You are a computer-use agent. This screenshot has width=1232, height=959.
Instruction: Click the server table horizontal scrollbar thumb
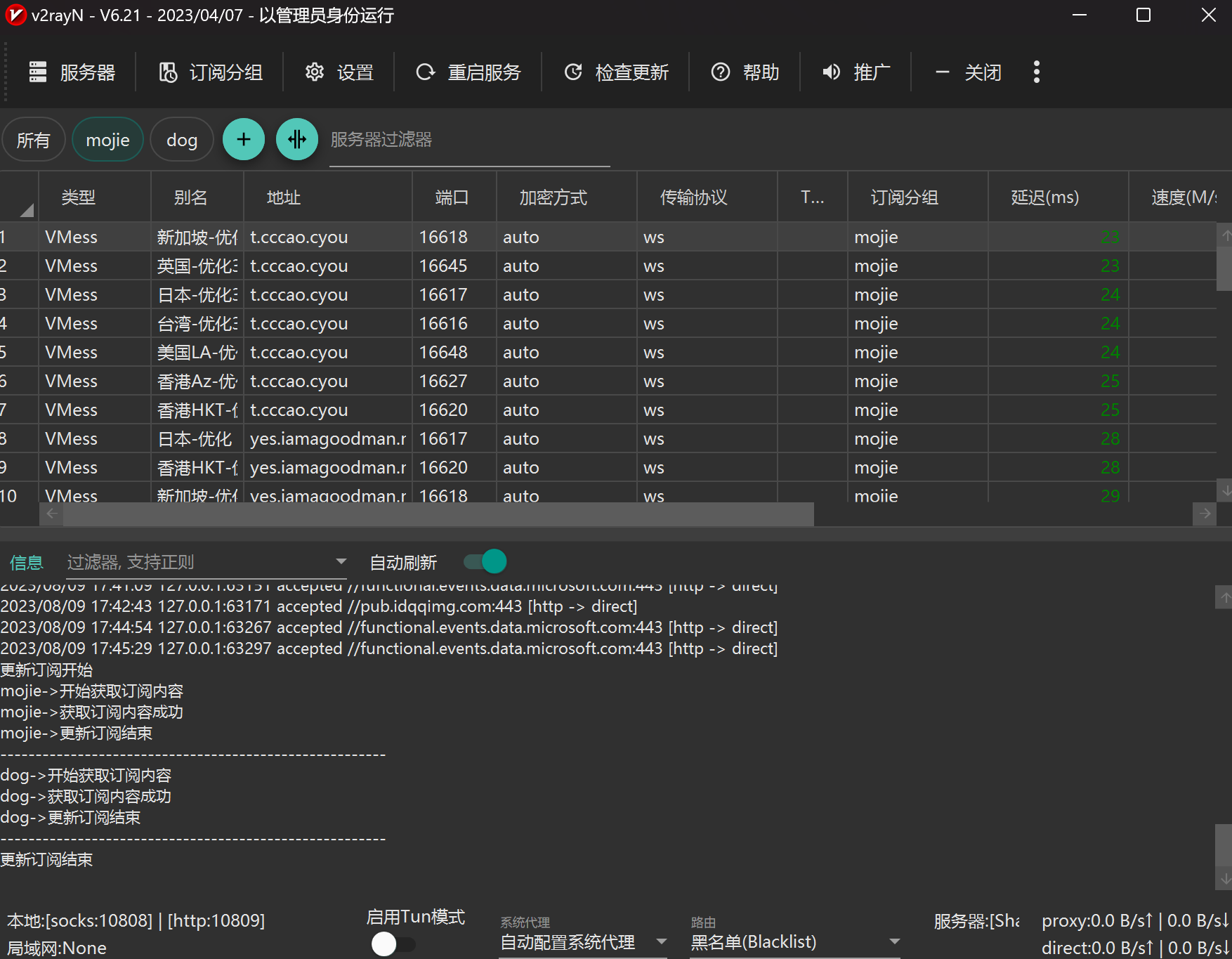[x=438, y=514]
